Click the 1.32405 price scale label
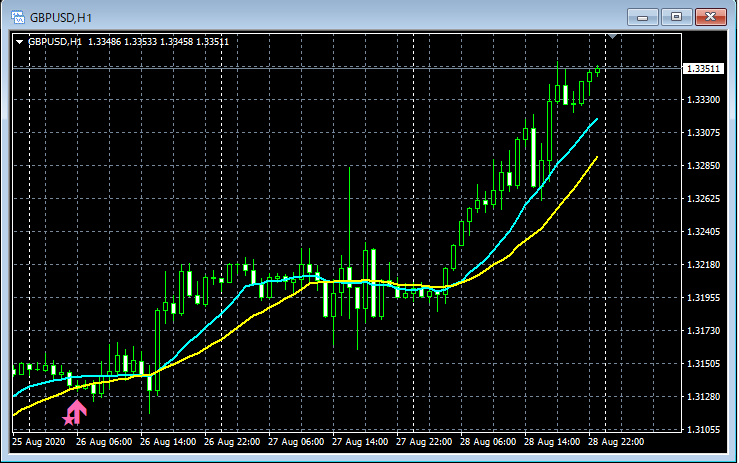The height and width of the screenshot is (463, 739). coord(704,232)
